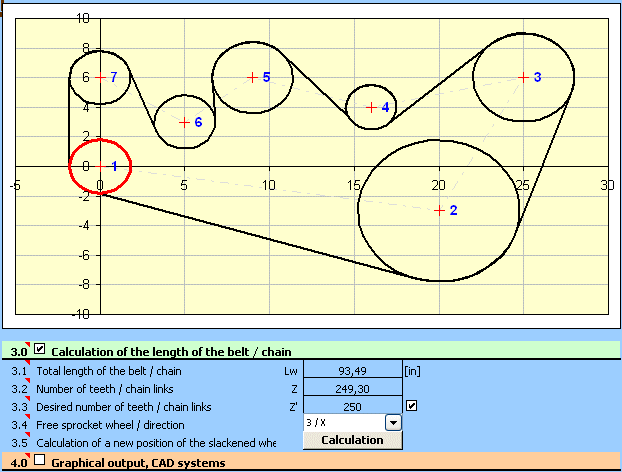
Task: Select pulley 6 center marker
Action: [x=184, y=122]
